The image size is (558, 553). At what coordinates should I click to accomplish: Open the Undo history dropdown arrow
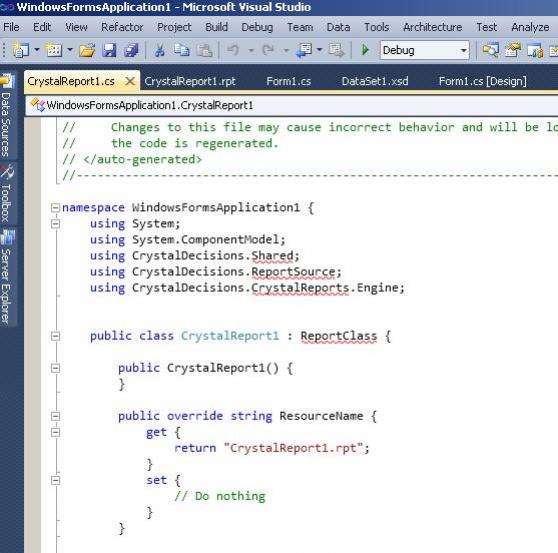[251, 50]
